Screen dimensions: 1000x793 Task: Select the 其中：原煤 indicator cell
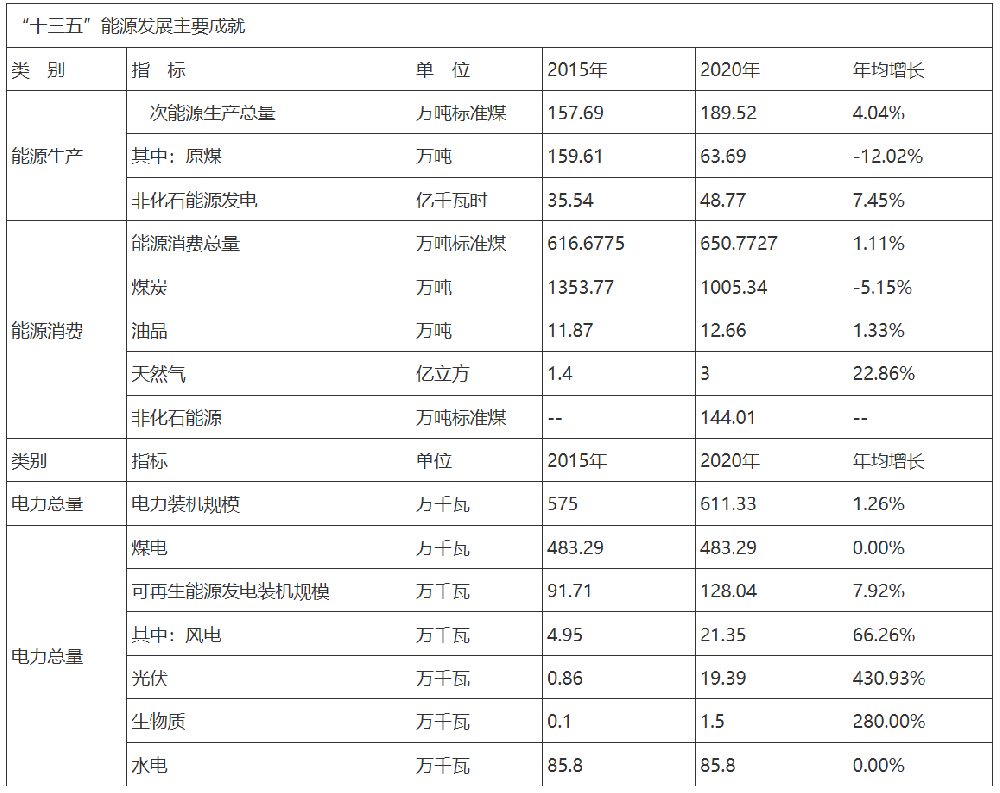[x=177, y=157]
